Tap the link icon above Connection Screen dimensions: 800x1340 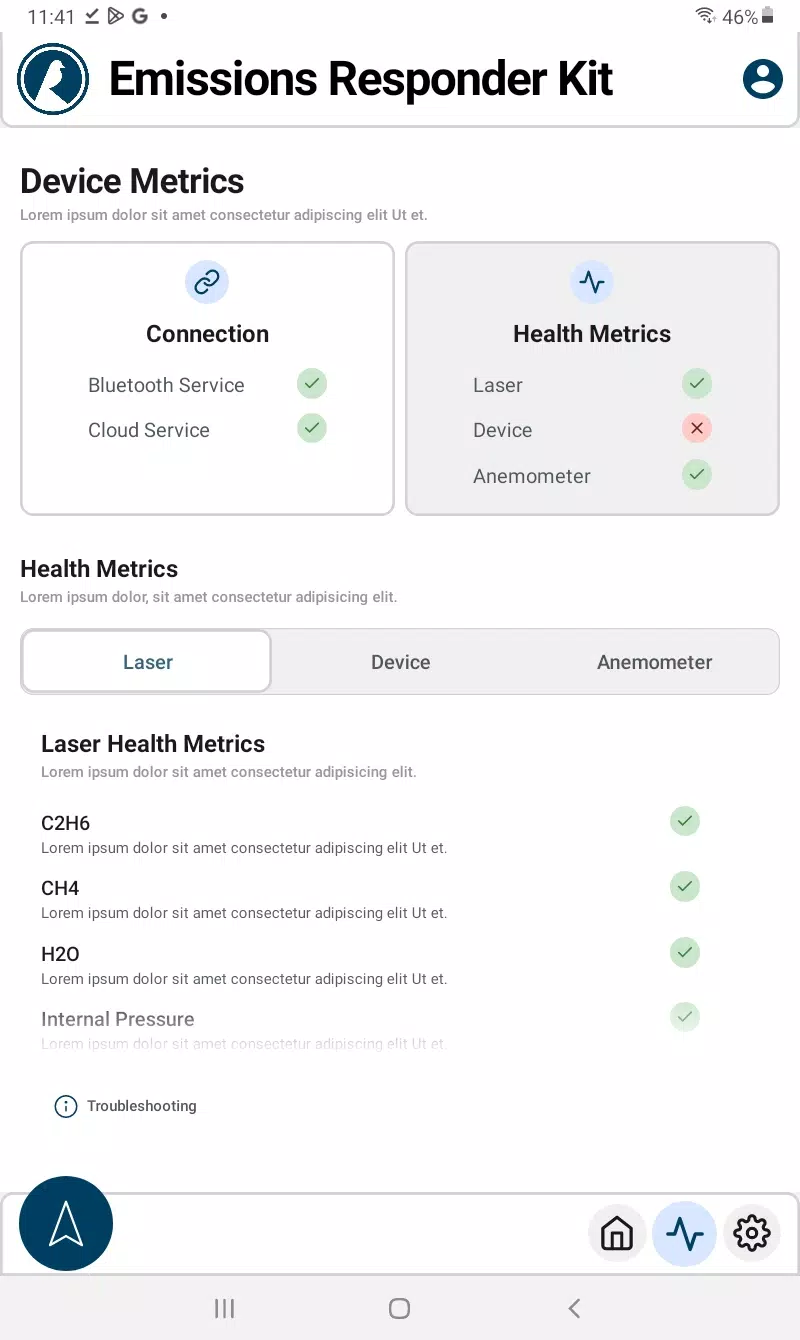[207, 282]
